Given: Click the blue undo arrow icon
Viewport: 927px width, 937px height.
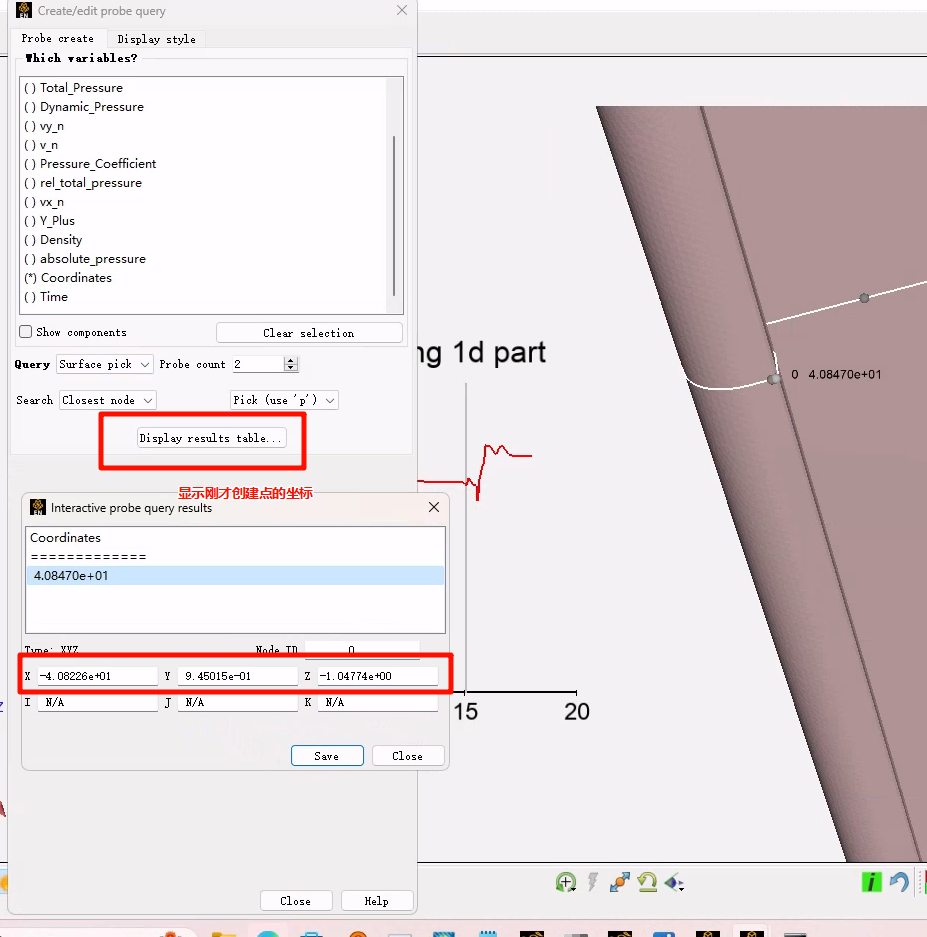Looking at the screenshot, I should [x=899, y=882].
